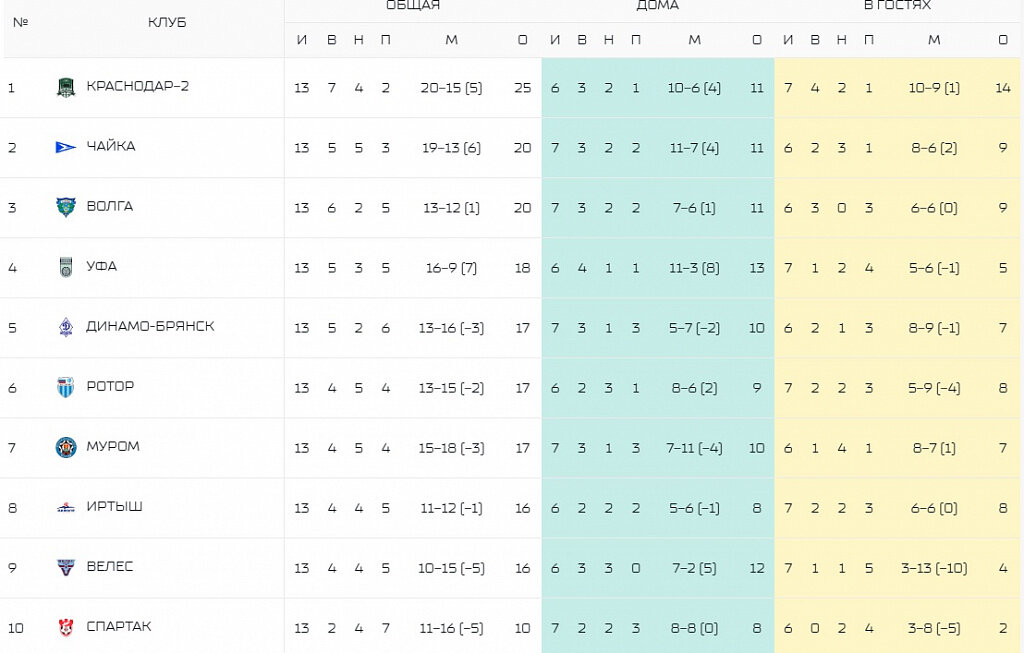The image size is (1024, 653).
Task: Click the Динамо-Брянск club logo
Action: tap(66, 327)
